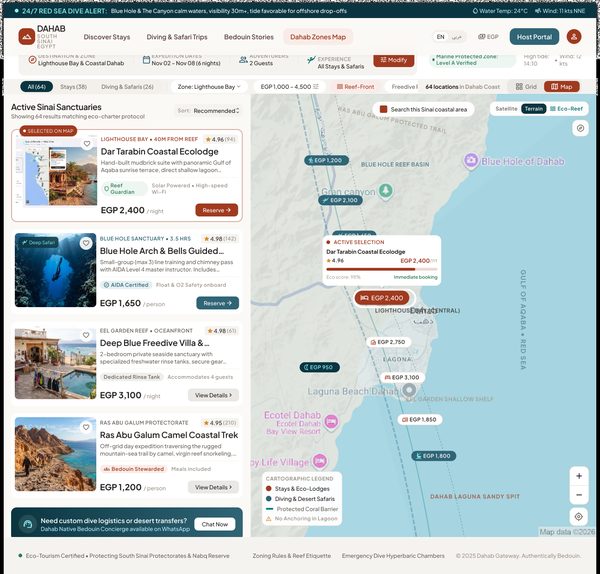
Task: Click the WhatsApp concierge headset icon
Action: [x=28, y=524]
